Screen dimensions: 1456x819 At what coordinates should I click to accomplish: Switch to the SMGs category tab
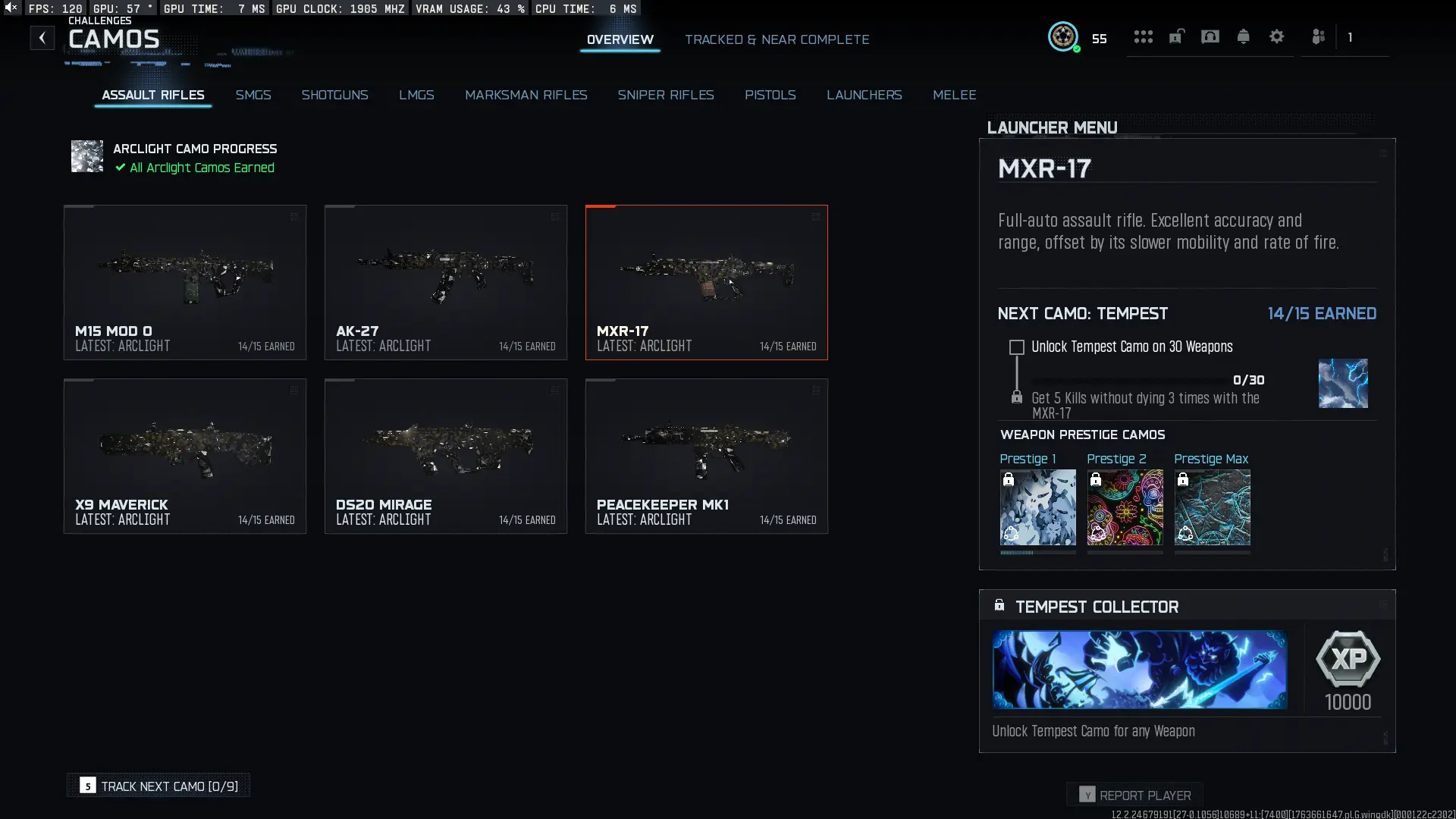(253, 95)
